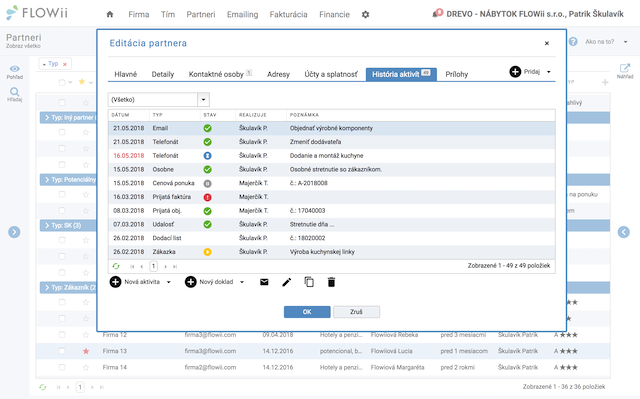Cancel with the Zruš button
Image resolution: width=640 pixels, height=399 pixels.
tap(356, 312)
